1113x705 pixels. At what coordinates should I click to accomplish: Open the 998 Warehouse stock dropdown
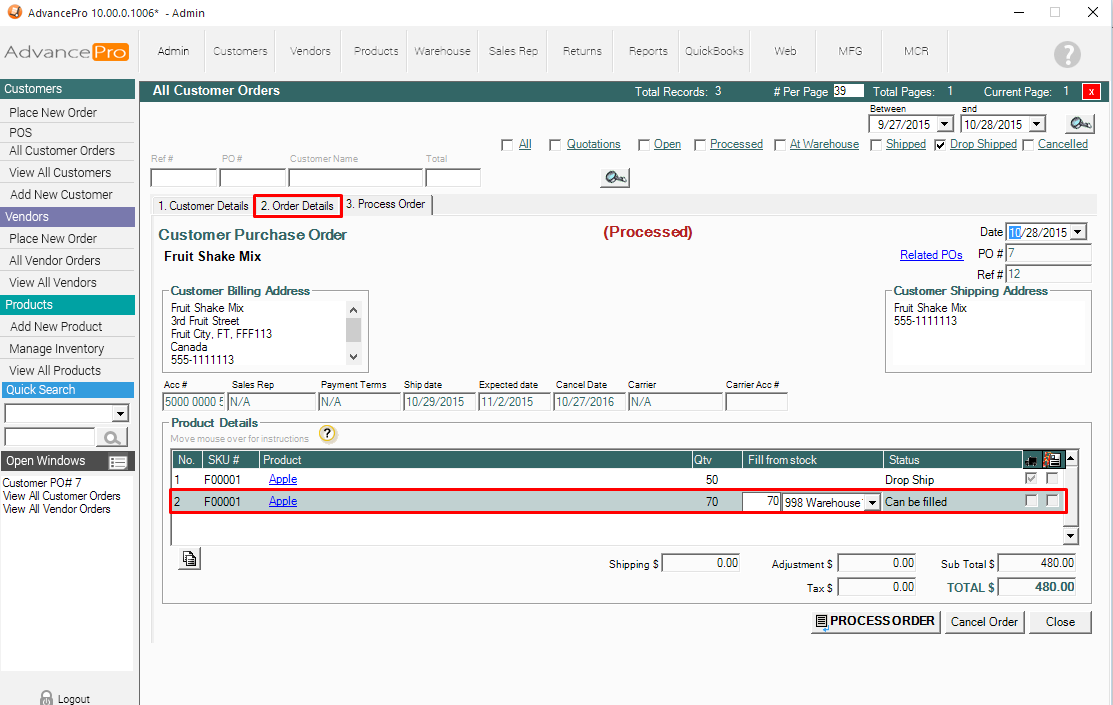tap(871, 502)
